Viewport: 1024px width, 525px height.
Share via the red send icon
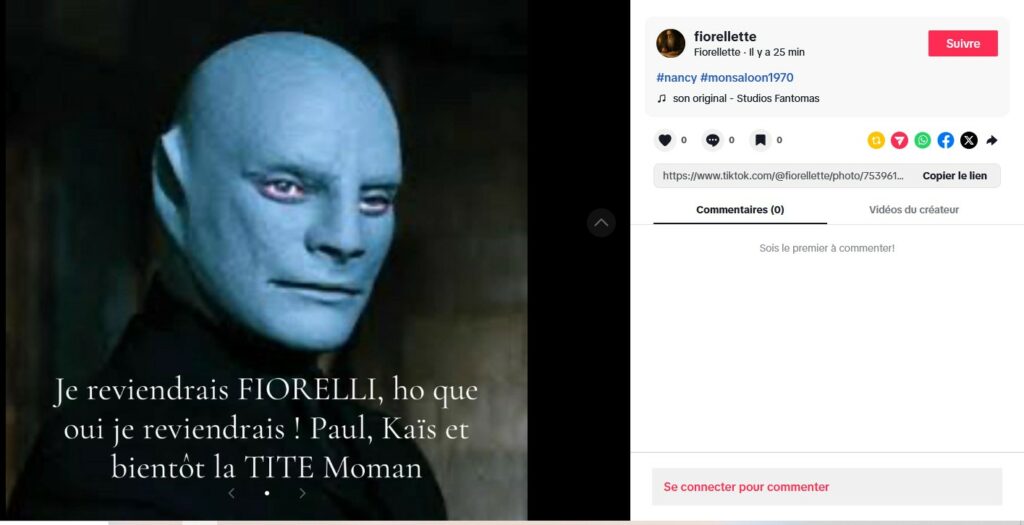click(x=899, y=140)
